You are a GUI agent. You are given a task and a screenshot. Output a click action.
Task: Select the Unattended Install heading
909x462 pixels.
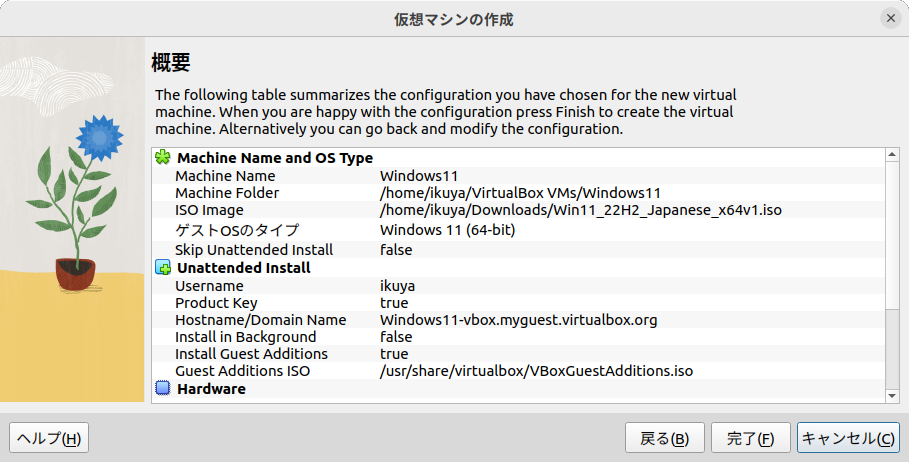(243, 267)
